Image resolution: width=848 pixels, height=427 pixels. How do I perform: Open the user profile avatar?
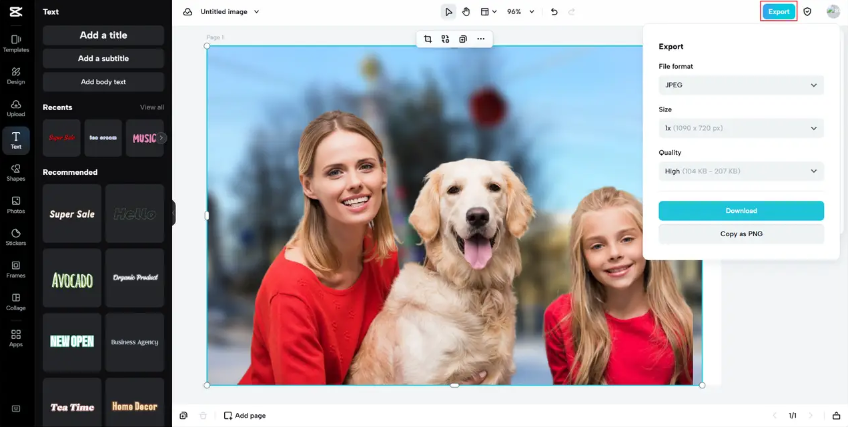coord(833,11)
